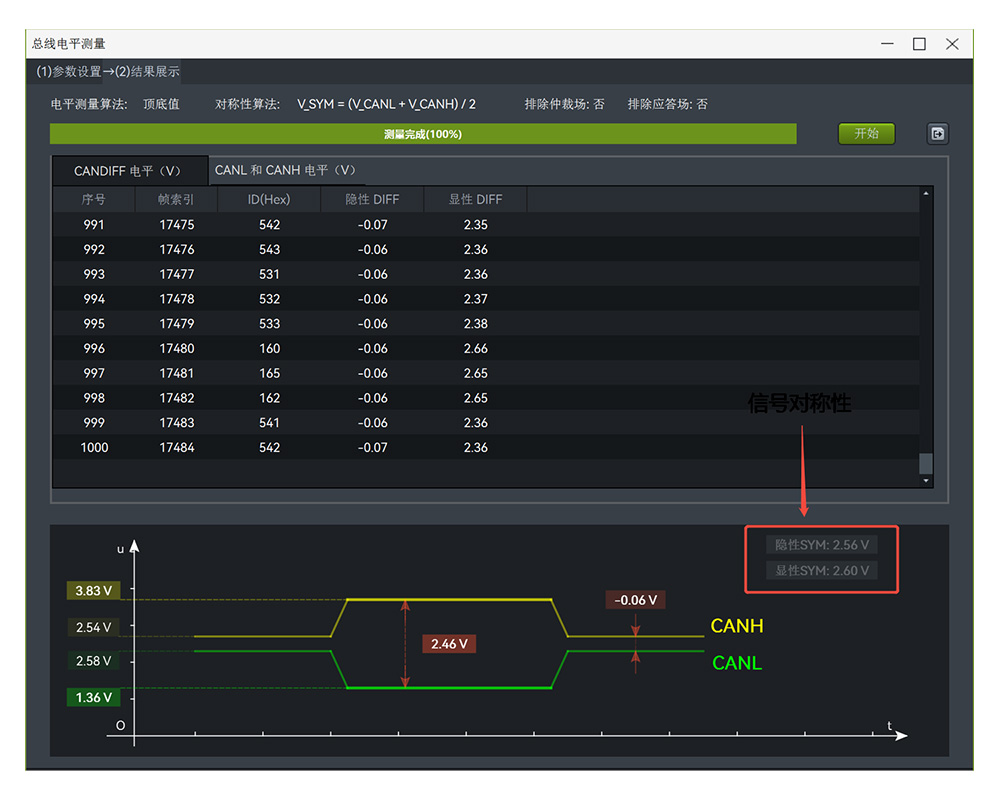Click the V_SYM formula text
The image size is (1000, 800).
386,104
